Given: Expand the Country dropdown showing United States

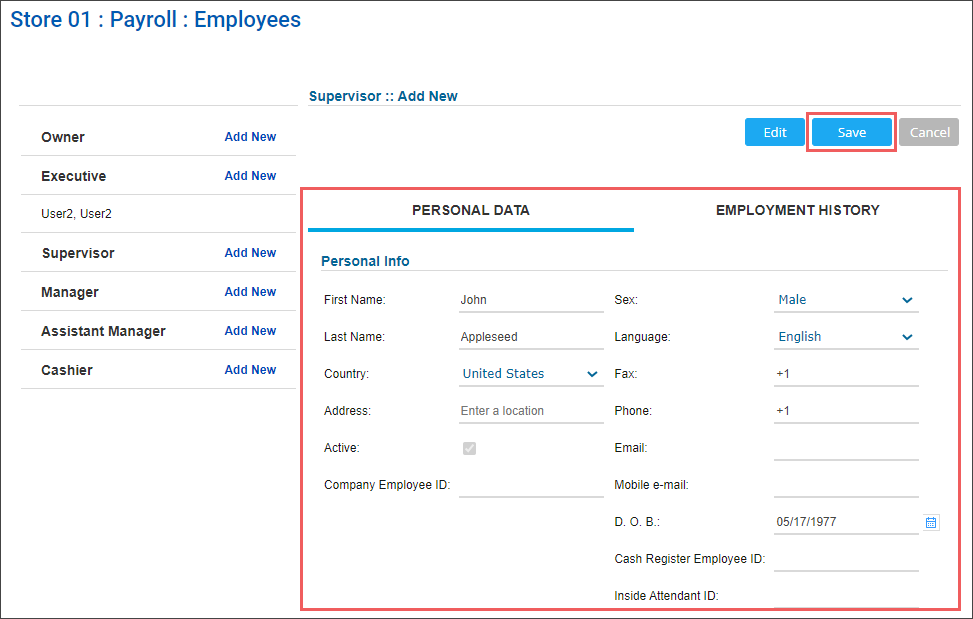Looking at the screenshot, I should click(x=531, y=374).
